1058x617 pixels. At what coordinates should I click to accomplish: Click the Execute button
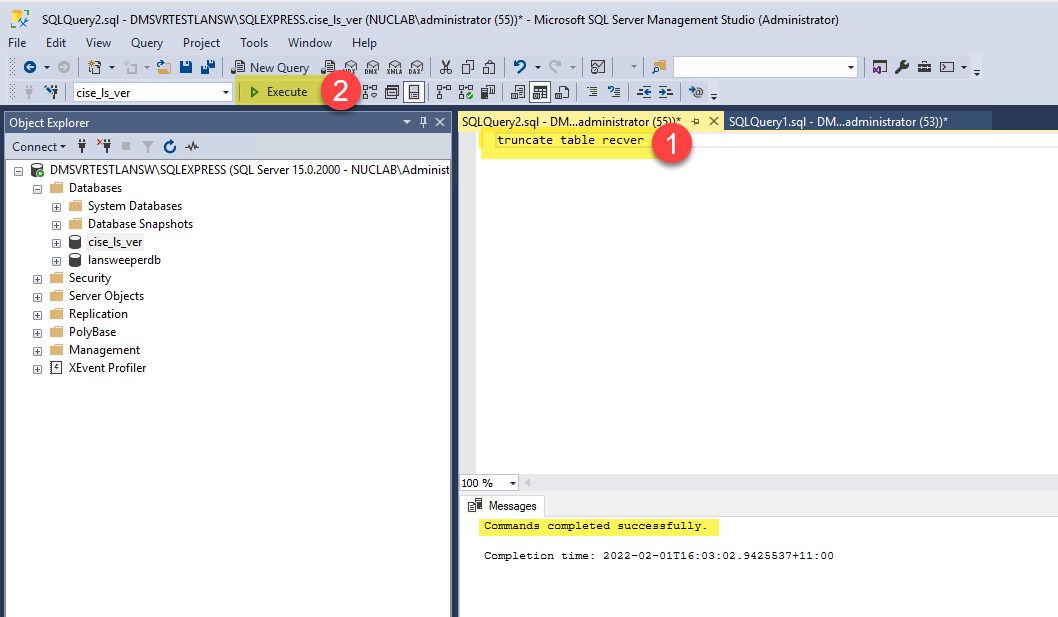tap(279, 92)
